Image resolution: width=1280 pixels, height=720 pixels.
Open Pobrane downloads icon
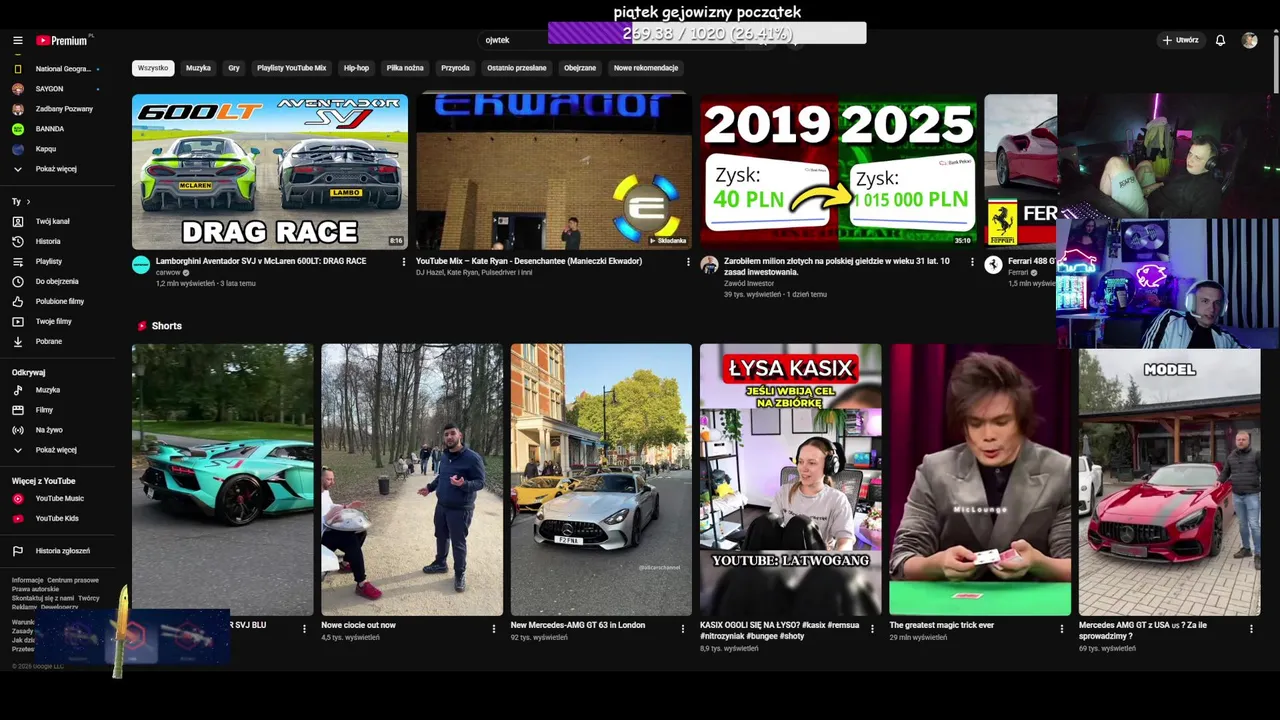tap(18, 341)
